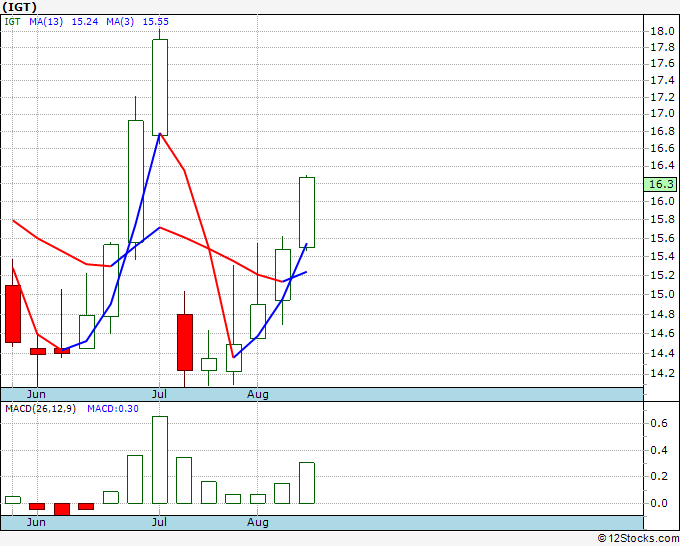Click the 17.8 price axis label
The height and width of the screenshot is (546, 680).
pyautogui.click(x=662, y=47)
